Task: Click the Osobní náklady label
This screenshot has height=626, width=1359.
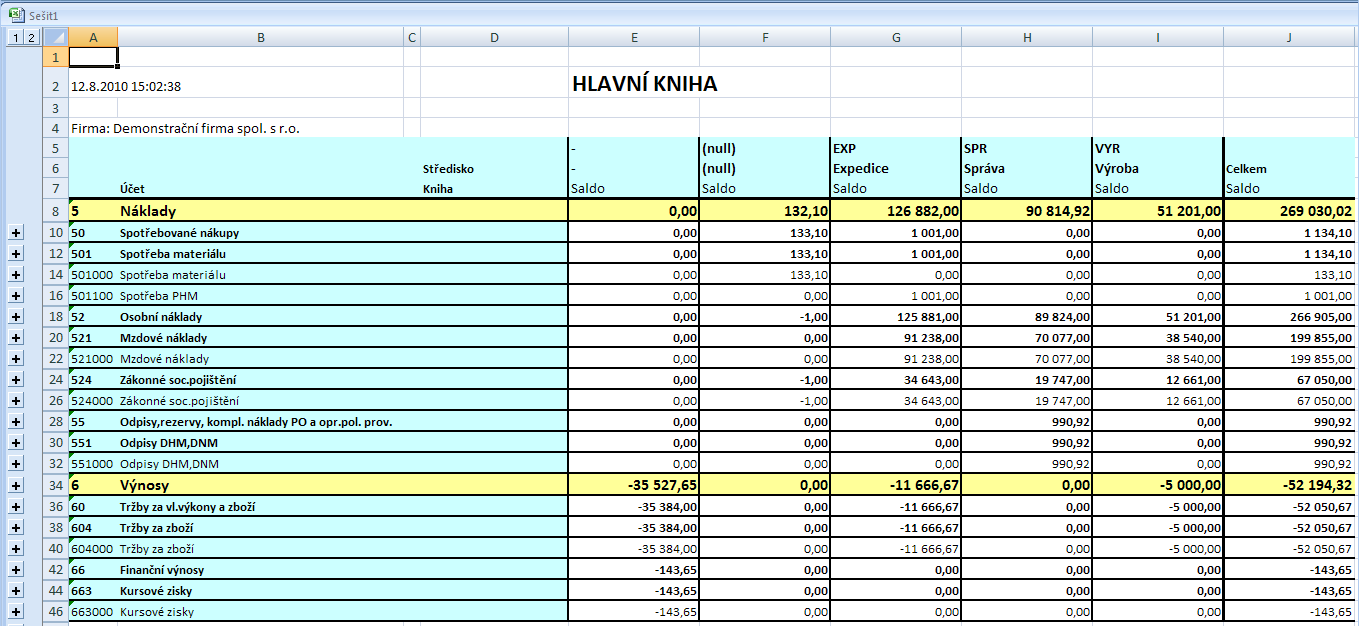Action: (x=161, y=317)
